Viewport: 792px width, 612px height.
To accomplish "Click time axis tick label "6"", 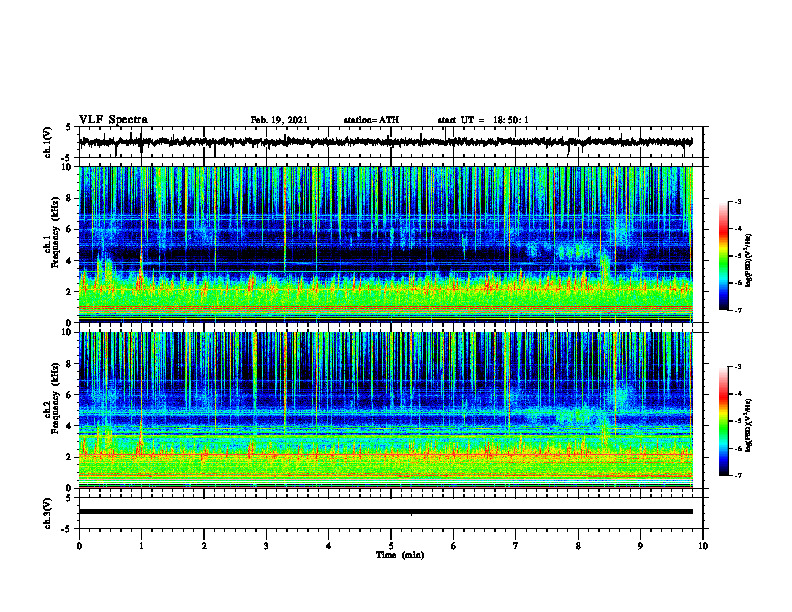I will (454, 546).
